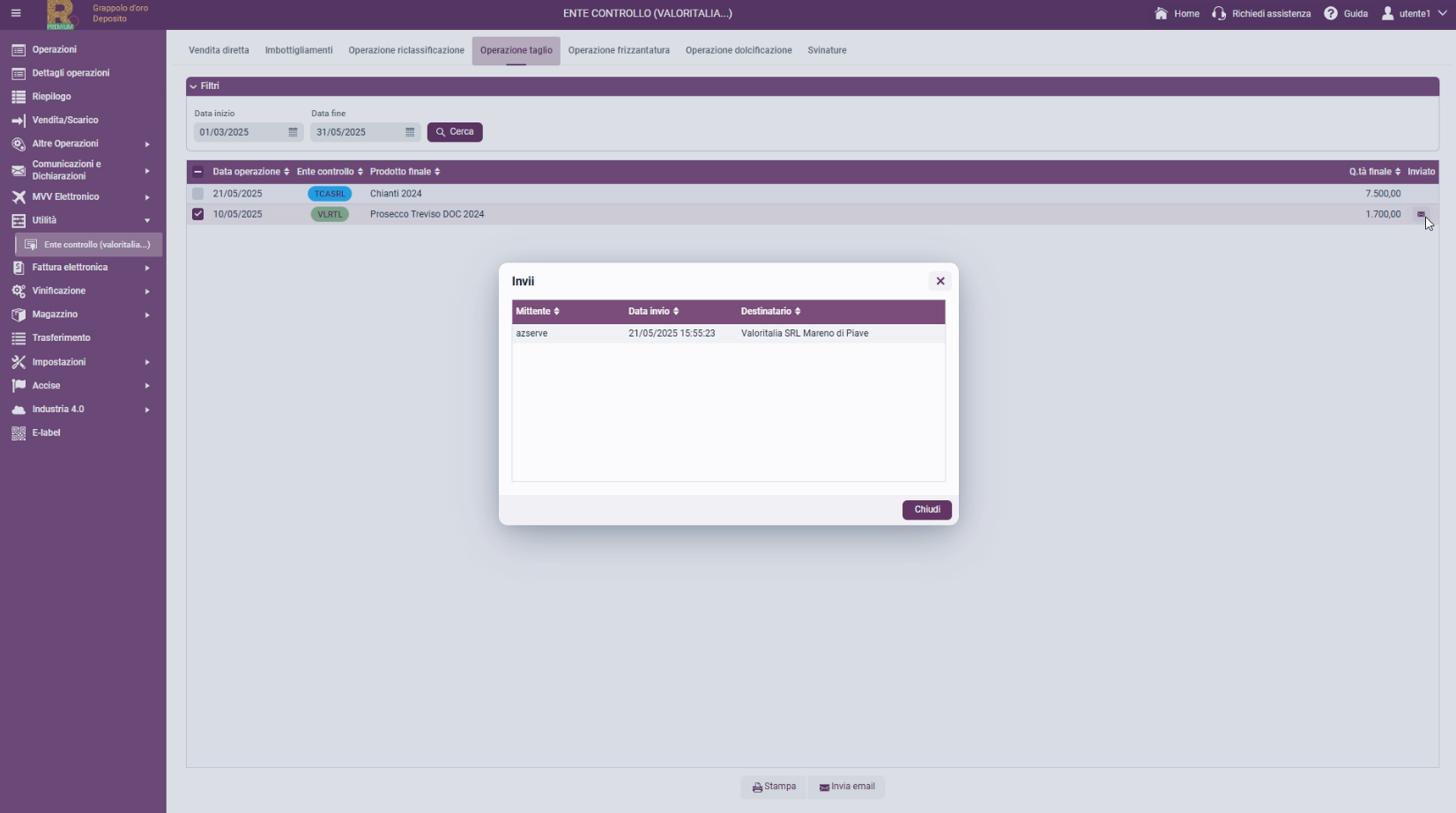
Task: Sort by Destinatario column header
Action: pos(770,312)
